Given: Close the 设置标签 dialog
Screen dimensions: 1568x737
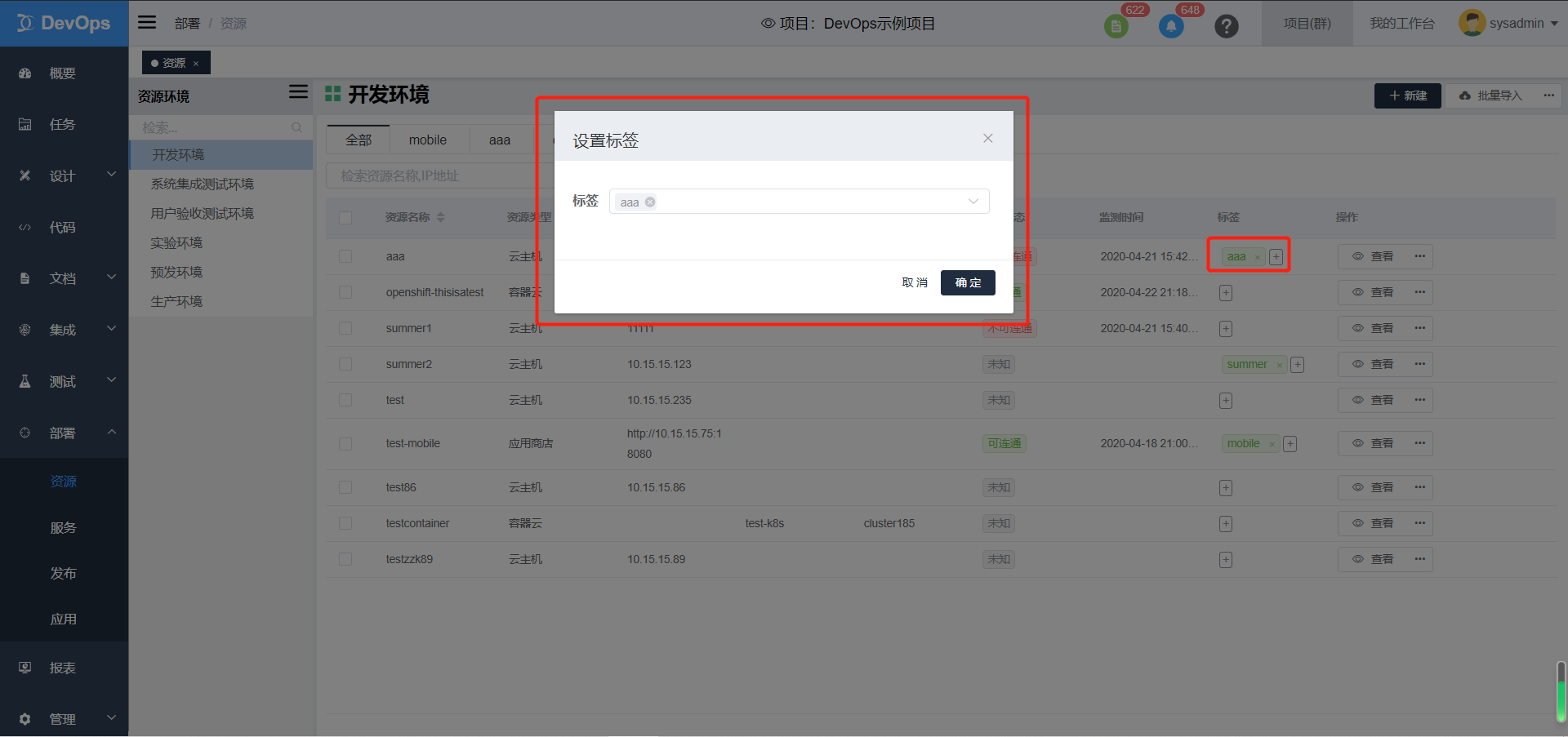Looking at the screenshot, I should 988,138.
